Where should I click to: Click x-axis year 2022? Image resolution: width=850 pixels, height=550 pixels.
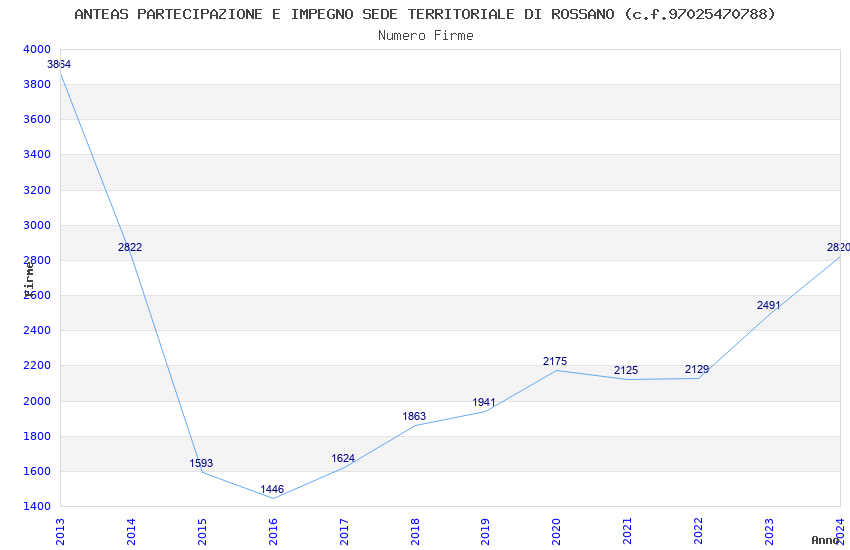698,532
